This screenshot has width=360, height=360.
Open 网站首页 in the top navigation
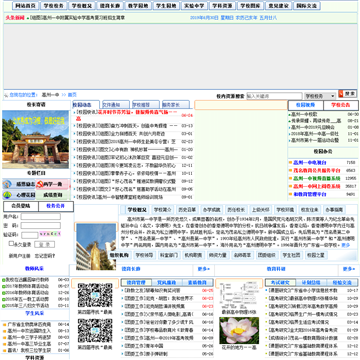25,6
